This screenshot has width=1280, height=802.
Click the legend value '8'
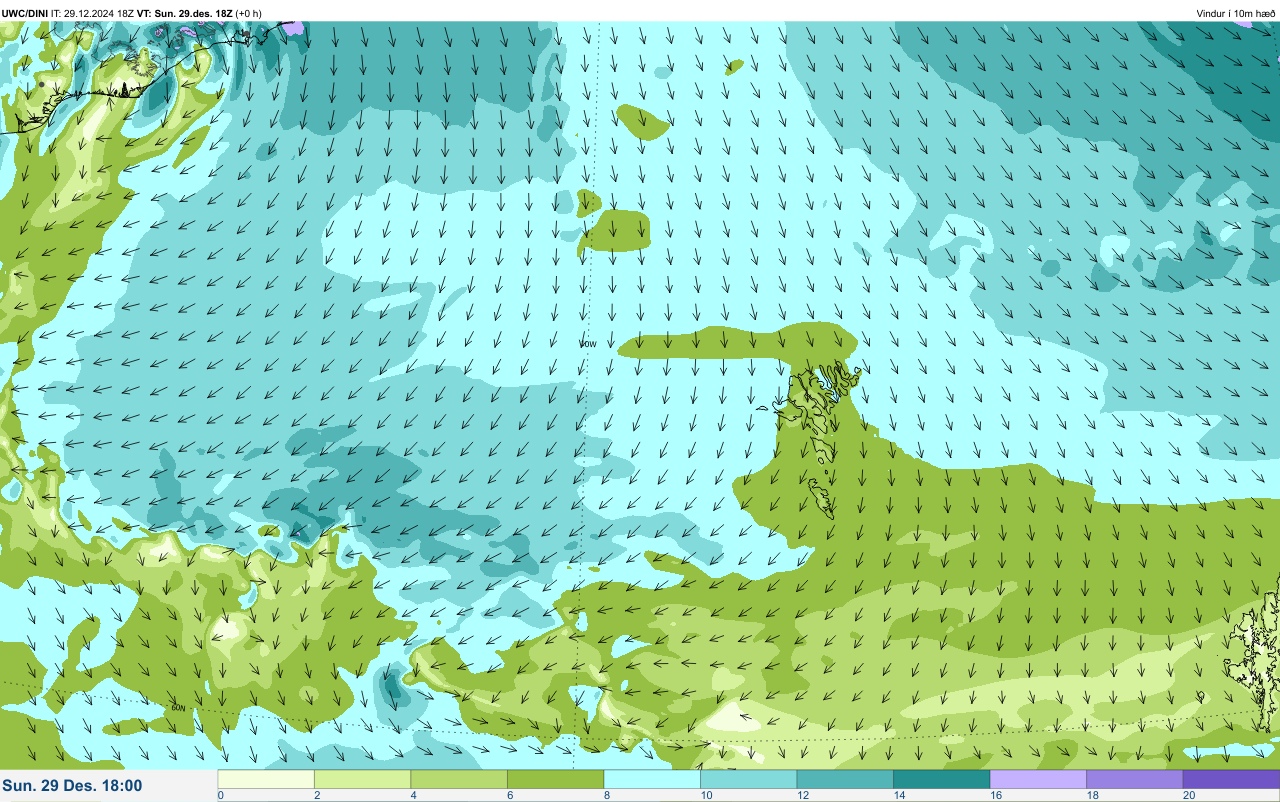point(606,796)
